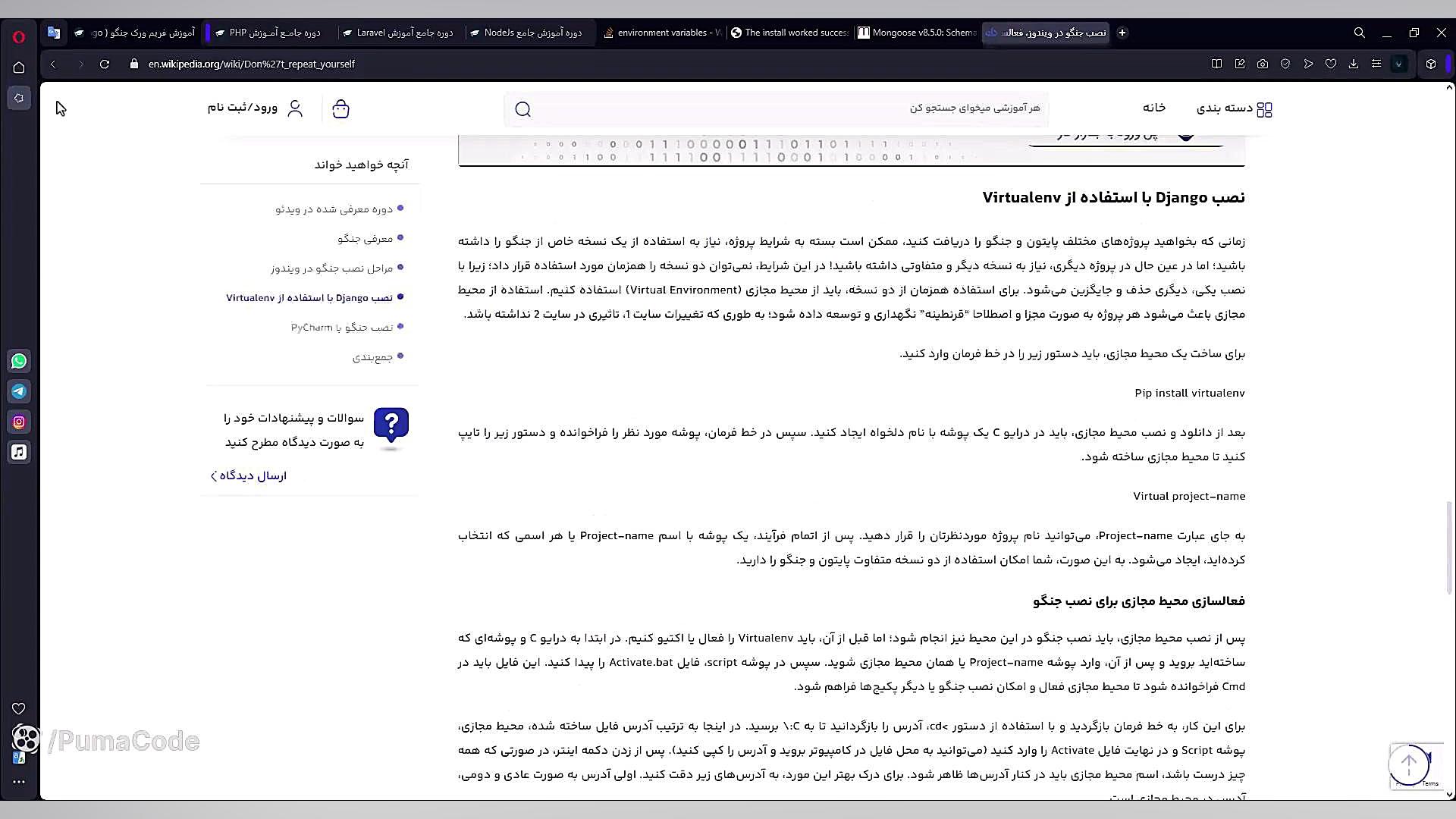Click the آنچه خواهید خواند heading
The width and height of the screenshot is (1456, 819).
click(362, 165)
